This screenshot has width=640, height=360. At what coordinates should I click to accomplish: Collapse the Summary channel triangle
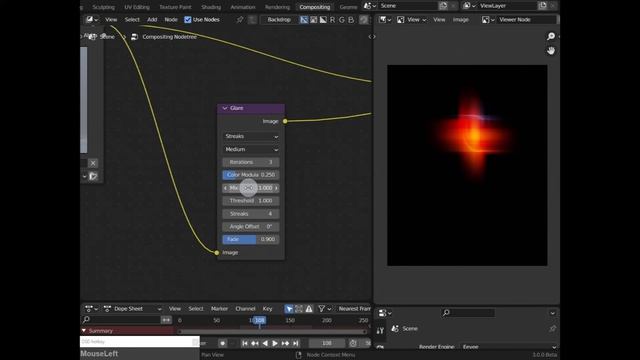click(84, 331)
